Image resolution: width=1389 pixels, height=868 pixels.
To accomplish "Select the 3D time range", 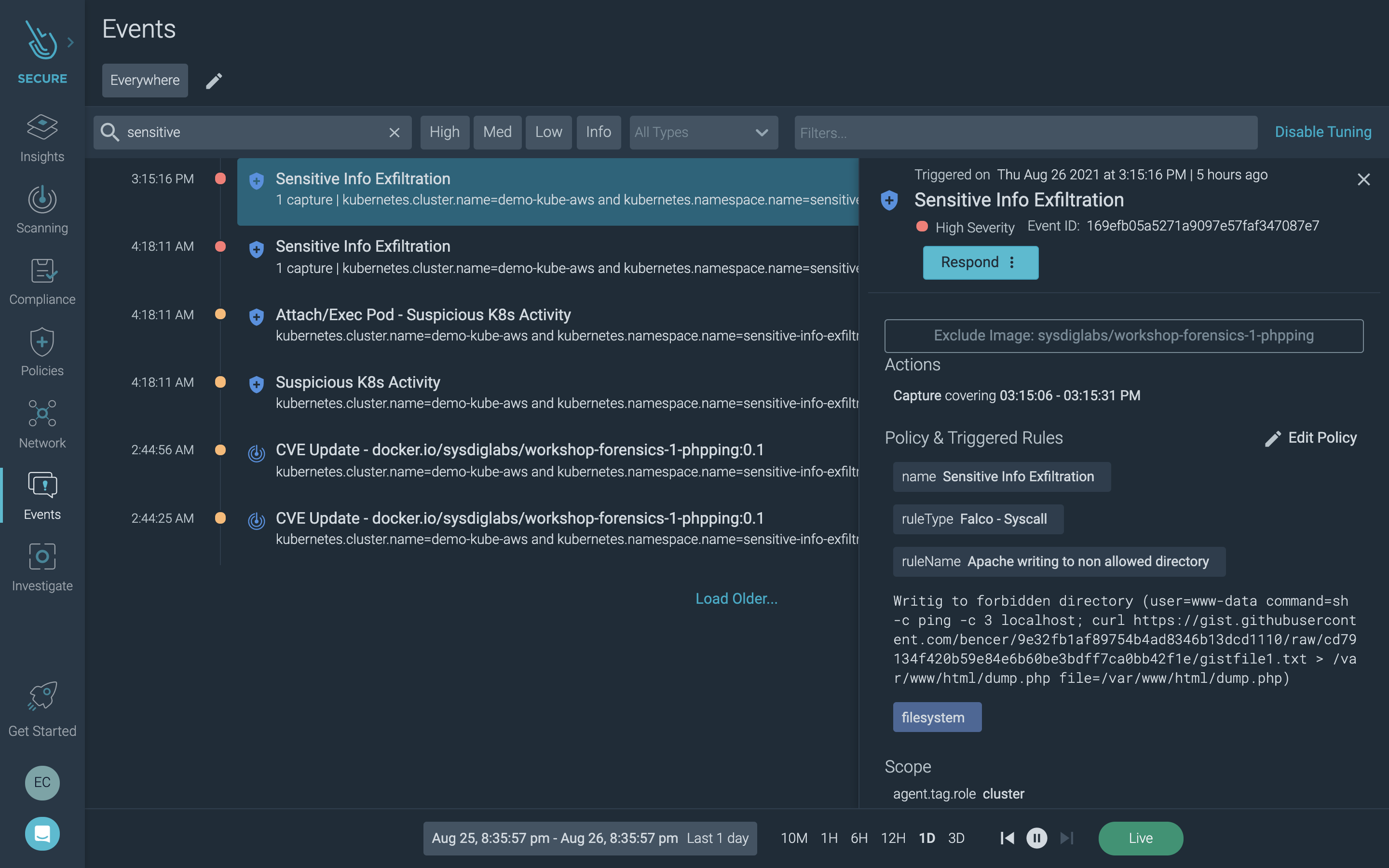I will pos(955,838).
